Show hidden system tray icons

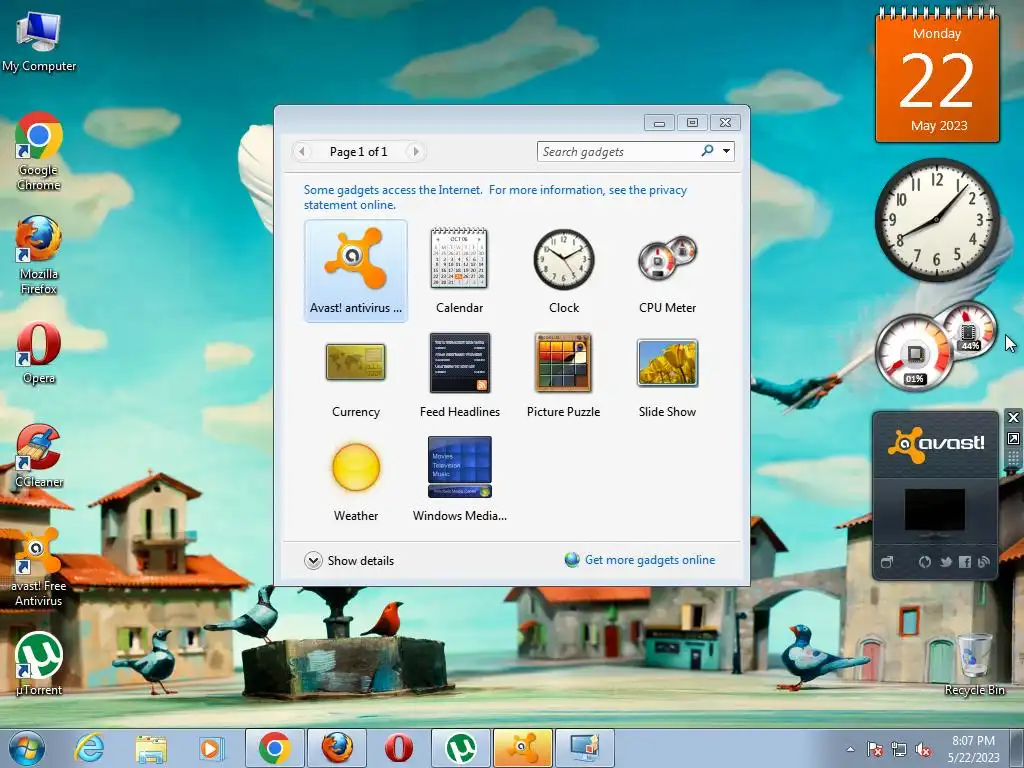click(850, 749)
